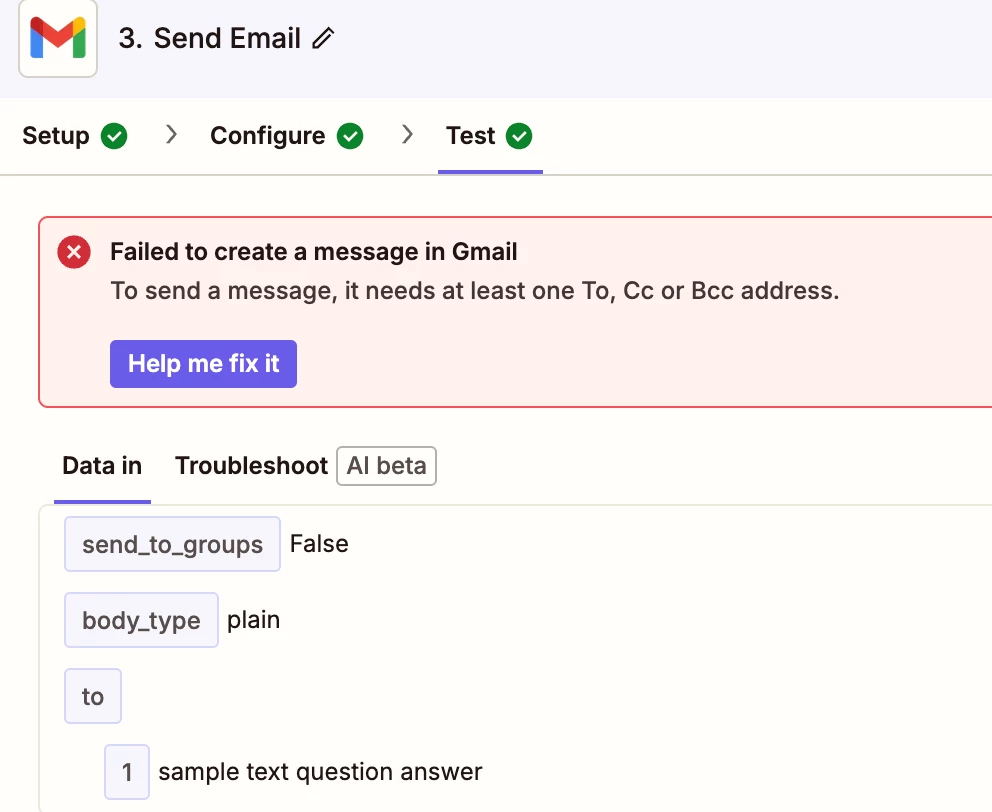Click the index 1 item under 'to'
The image size is (992, 812).
[127, 772]
